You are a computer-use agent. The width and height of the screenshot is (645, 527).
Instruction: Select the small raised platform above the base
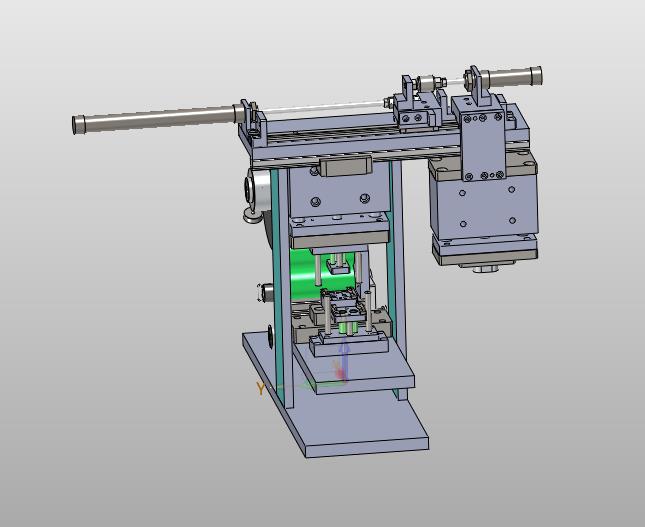[358, 370]
